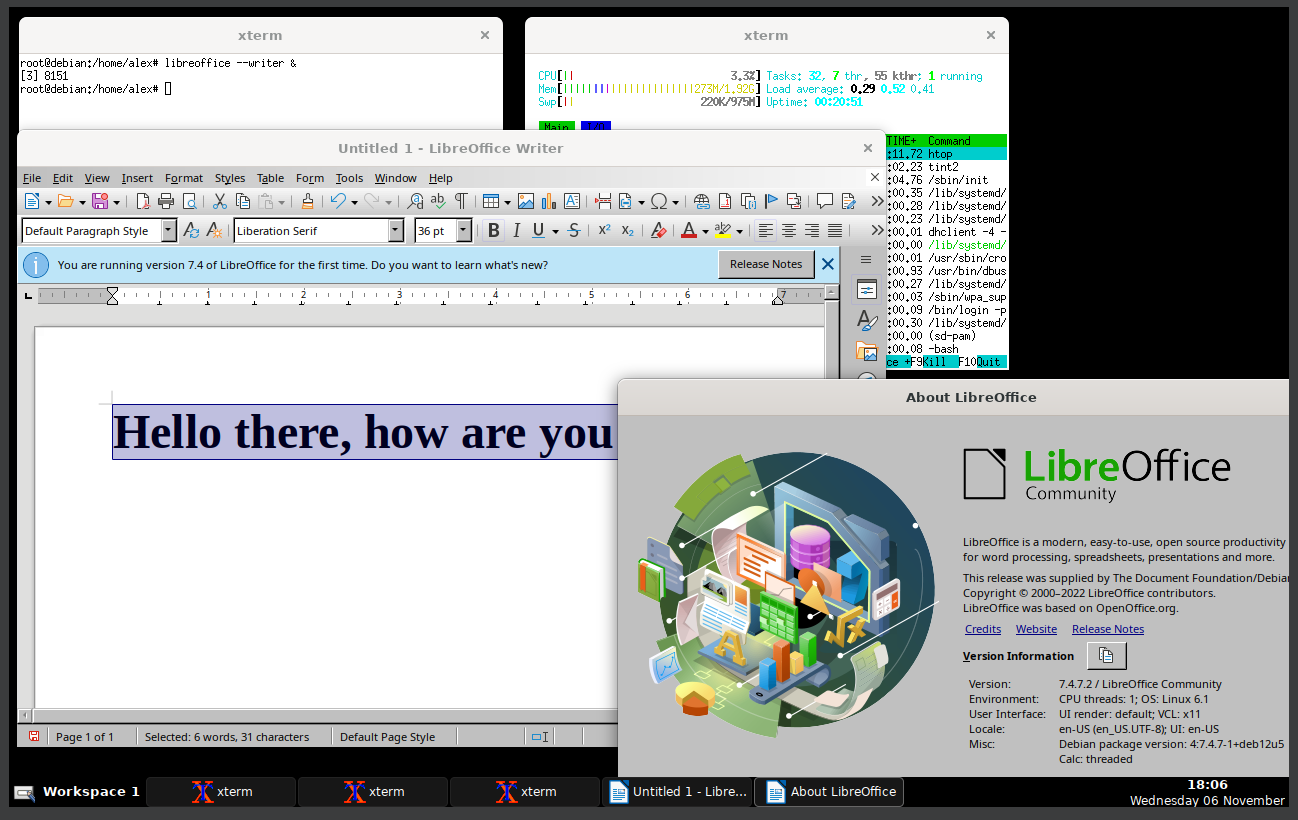
Task: Expand the font size dropdown
Action: pos(463,230)
